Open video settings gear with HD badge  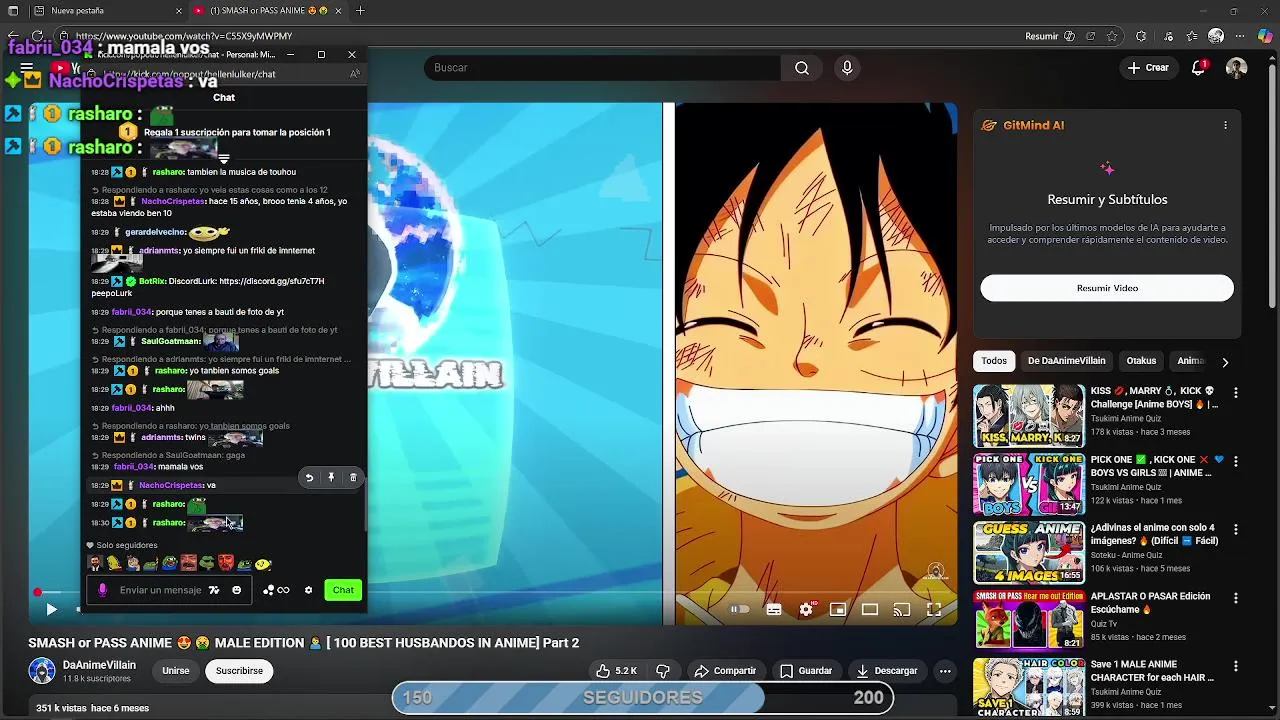pos(807,609)
